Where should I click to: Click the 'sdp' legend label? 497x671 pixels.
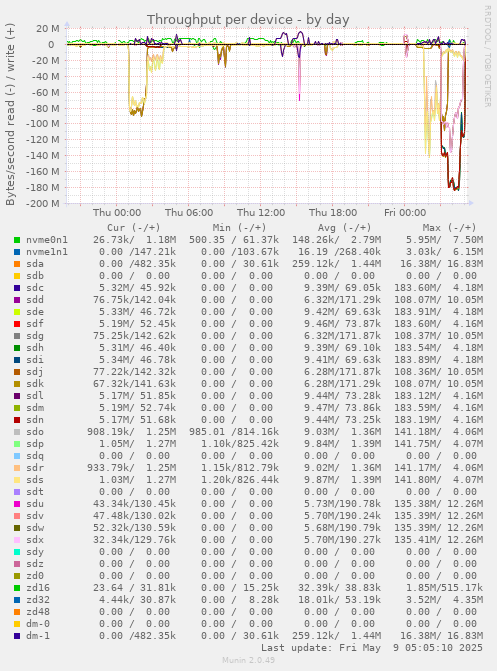tap(35, 444)
